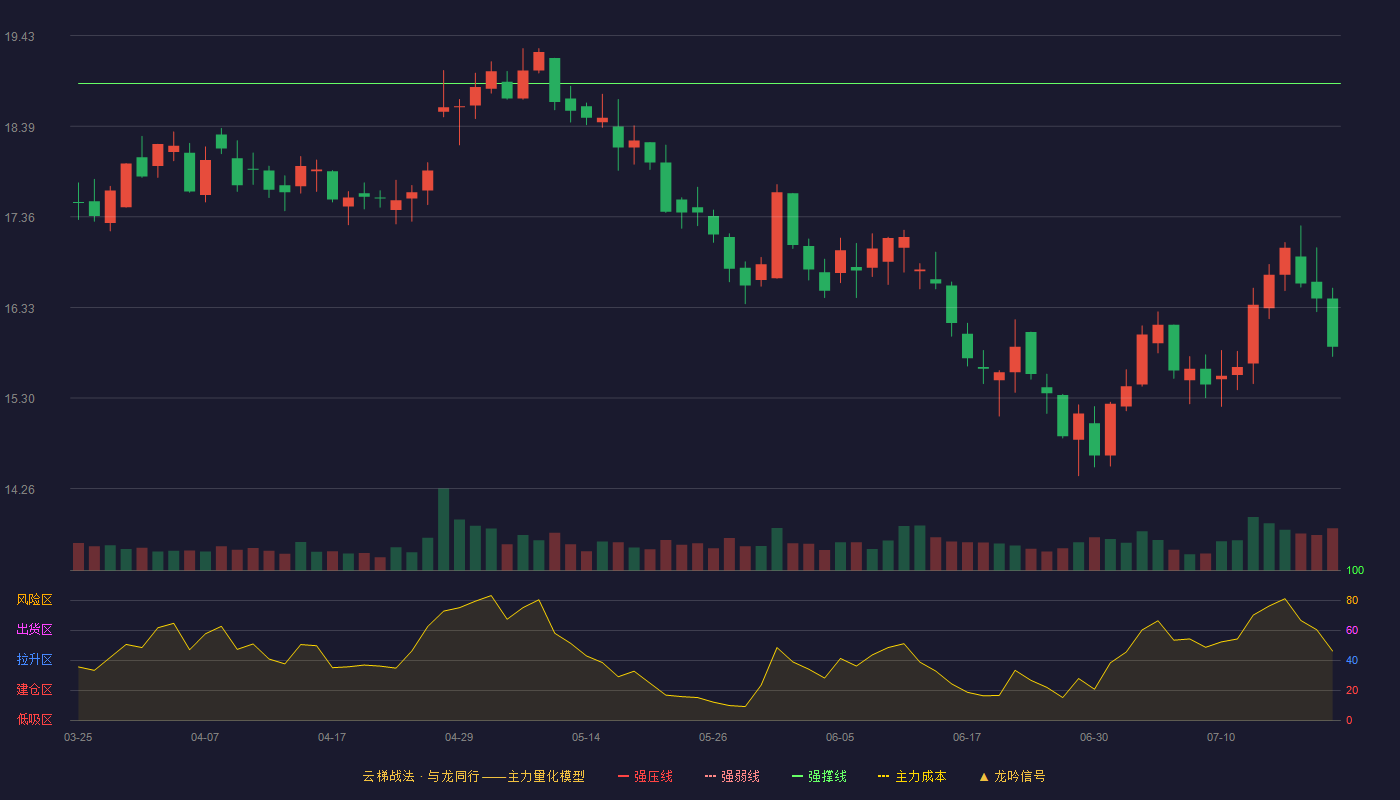This screenshot has height=800, width=1400.
Task: Click the 19.43 price axis label
Action: [19, 37]
